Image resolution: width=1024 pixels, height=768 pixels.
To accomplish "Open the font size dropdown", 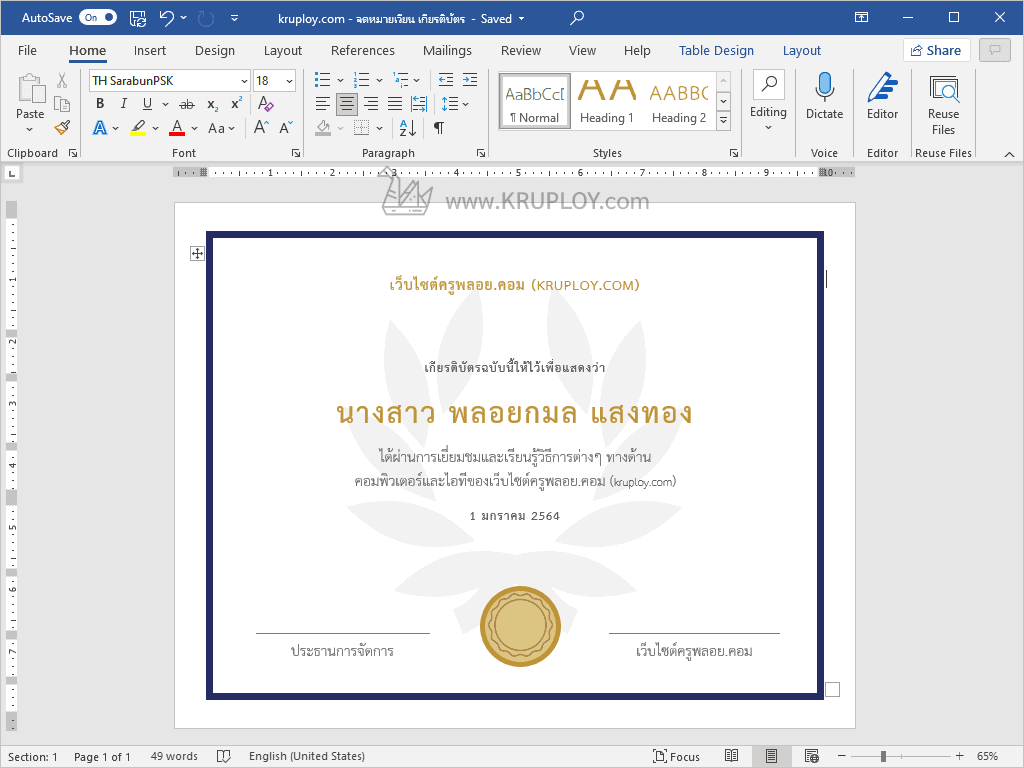I will [289, 81].
